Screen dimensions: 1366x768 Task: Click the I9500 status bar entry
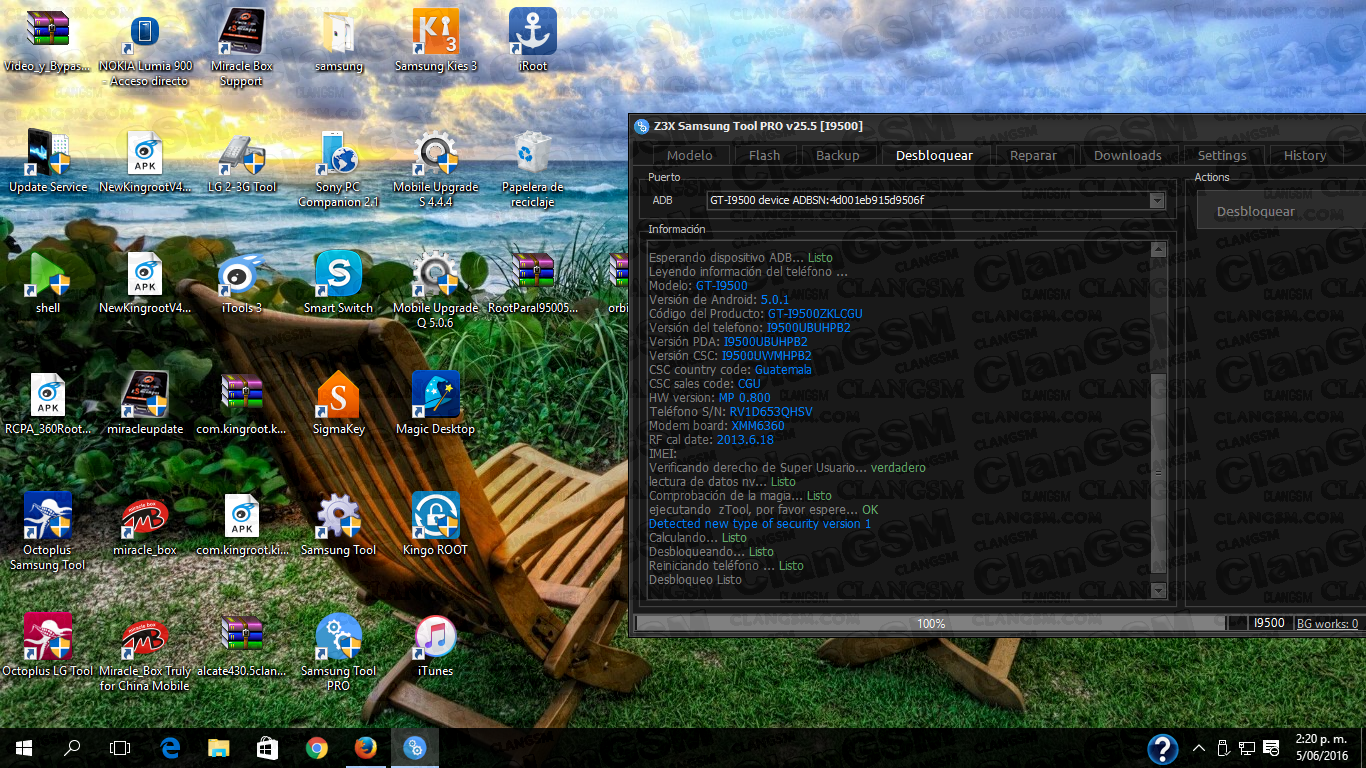pos(1269,623)
